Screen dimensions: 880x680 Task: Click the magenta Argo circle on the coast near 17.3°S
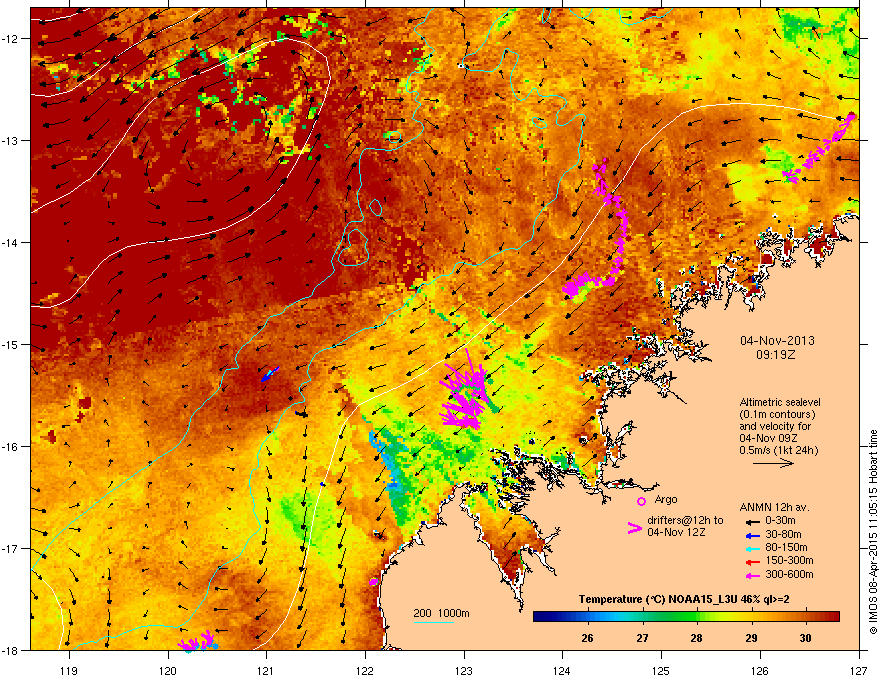pyautogui.click(x=374, y=582)
